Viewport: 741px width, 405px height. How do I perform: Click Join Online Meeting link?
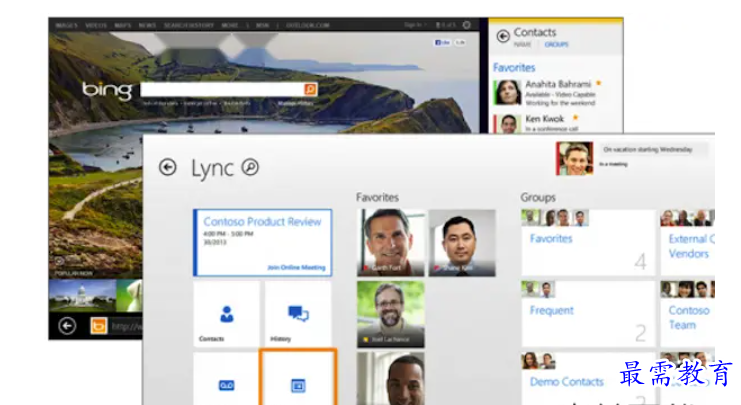click(296, 267)
